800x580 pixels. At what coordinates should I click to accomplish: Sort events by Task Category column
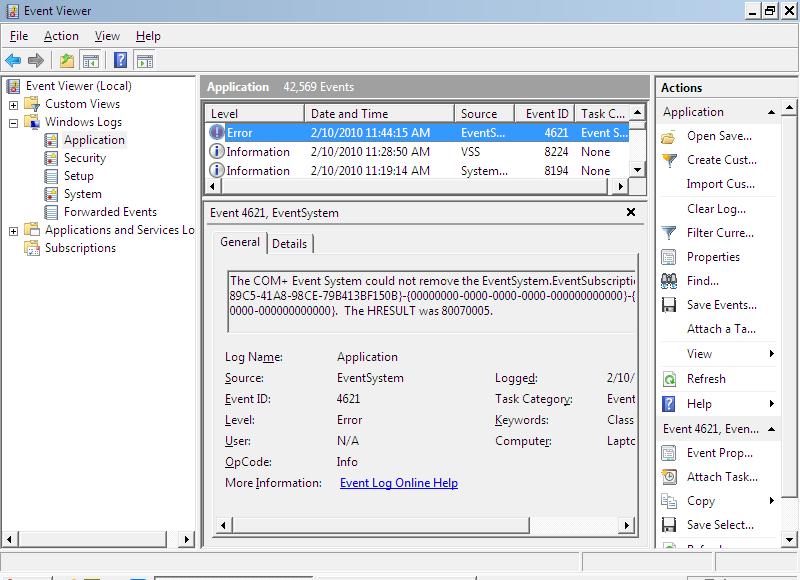[602, 114]
